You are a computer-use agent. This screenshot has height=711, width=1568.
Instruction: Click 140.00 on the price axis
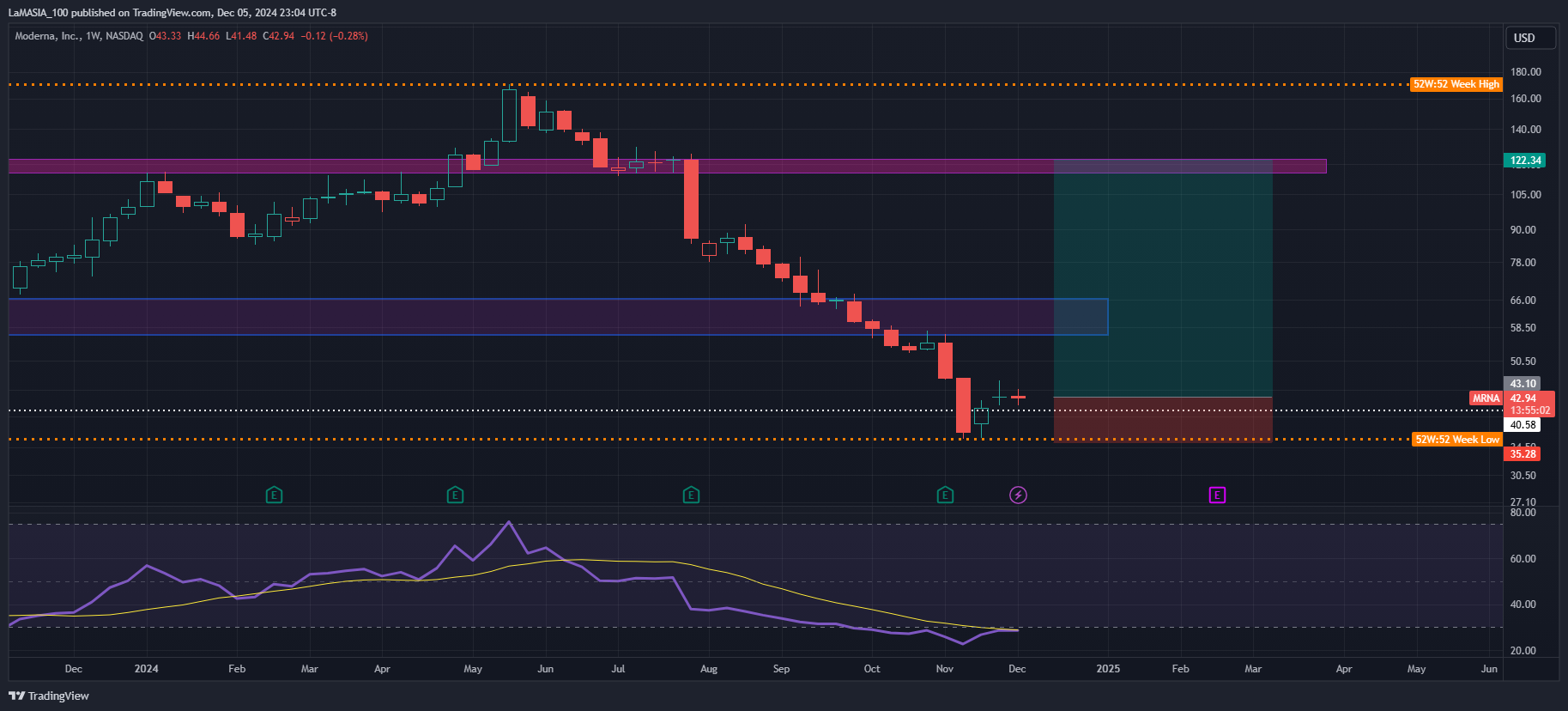[x=1526, y=130]
